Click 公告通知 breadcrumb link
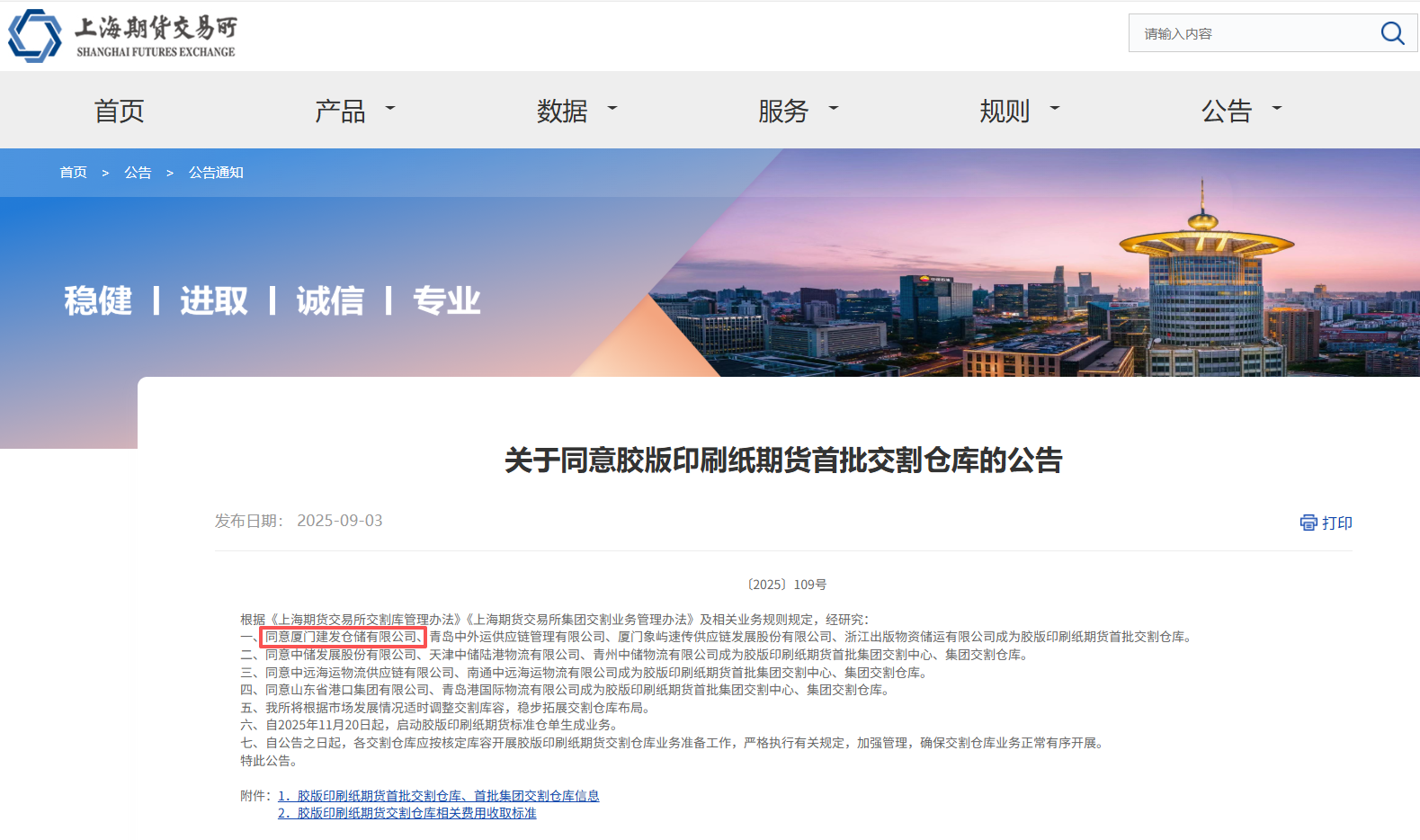The height and width of the screenshot is (840, 1420). point(216,173)
